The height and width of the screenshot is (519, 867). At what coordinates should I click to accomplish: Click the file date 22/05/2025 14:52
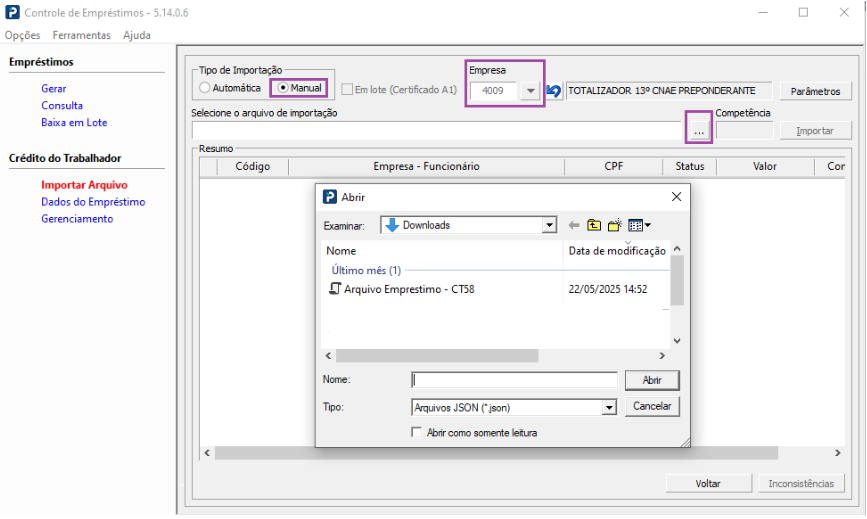click(x=608, y=289)
